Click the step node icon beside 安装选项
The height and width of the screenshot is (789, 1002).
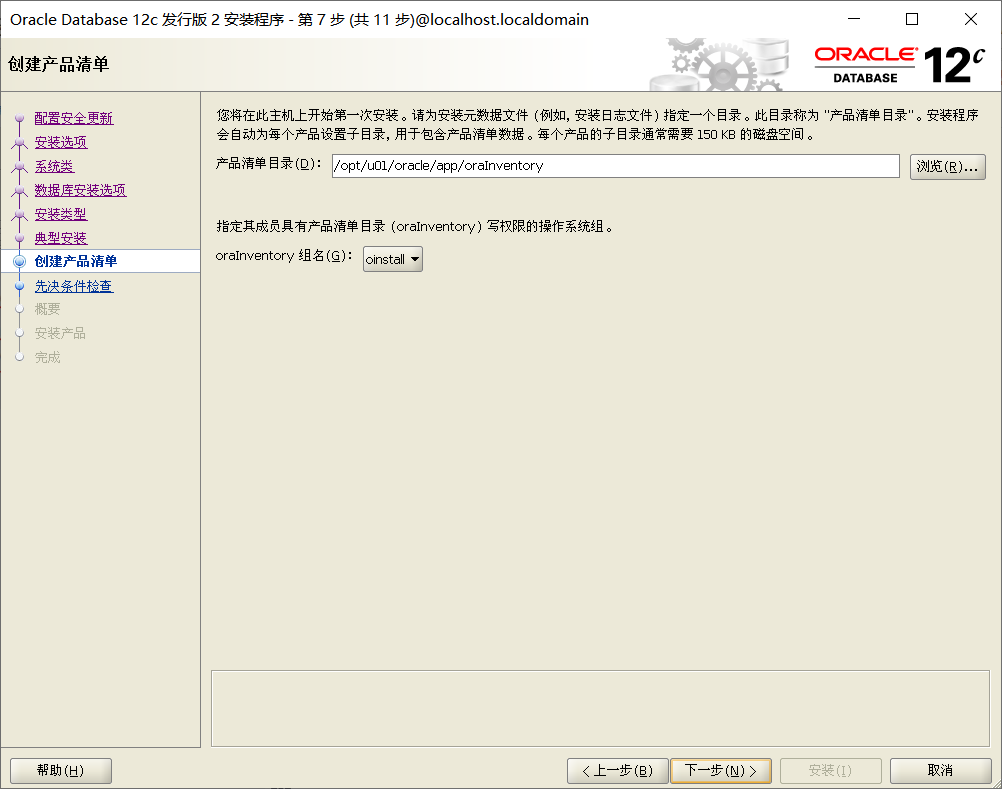(x=20, y=142)
